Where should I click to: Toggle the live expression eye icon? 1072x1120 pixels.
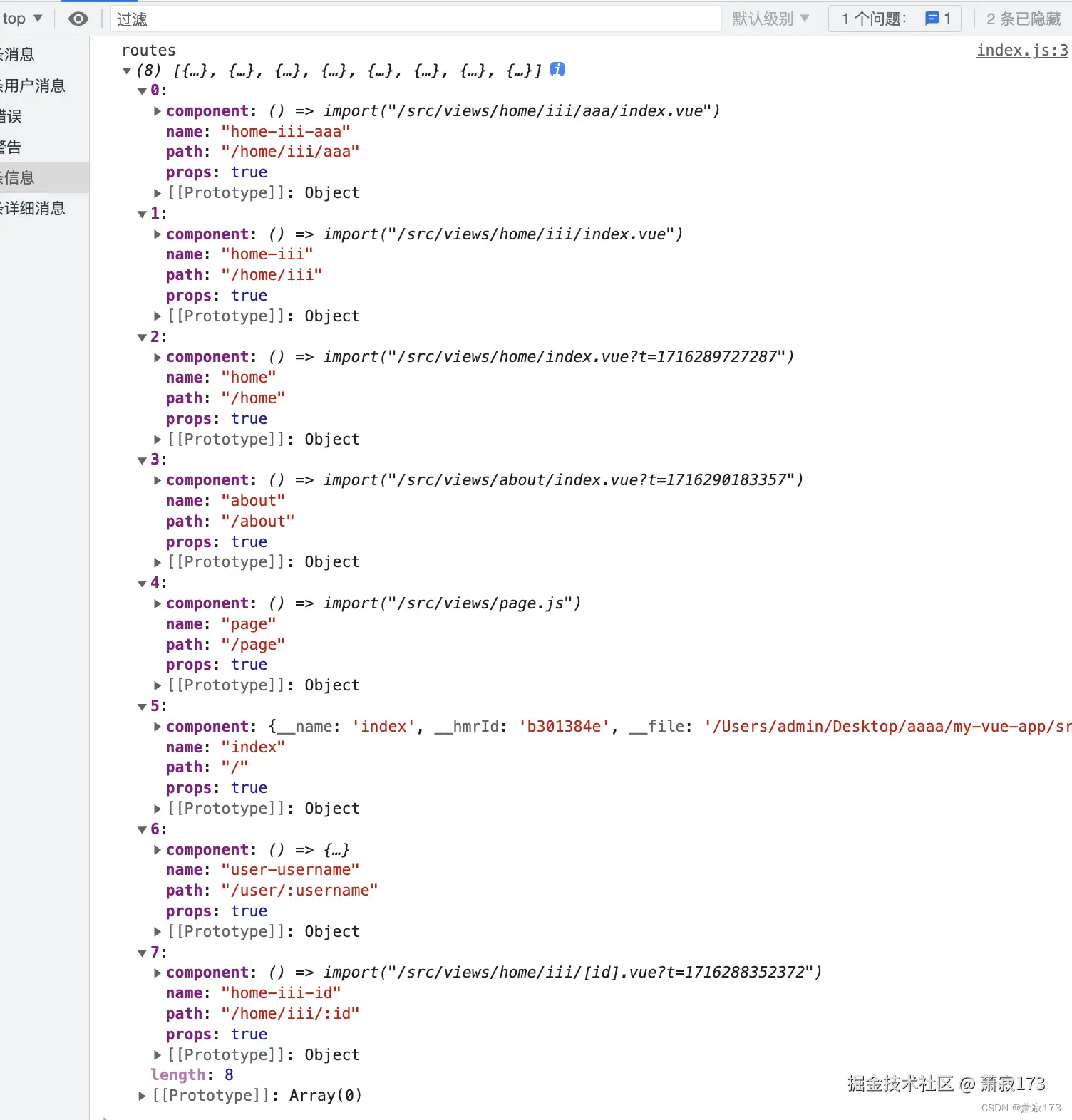pos(78,19)
